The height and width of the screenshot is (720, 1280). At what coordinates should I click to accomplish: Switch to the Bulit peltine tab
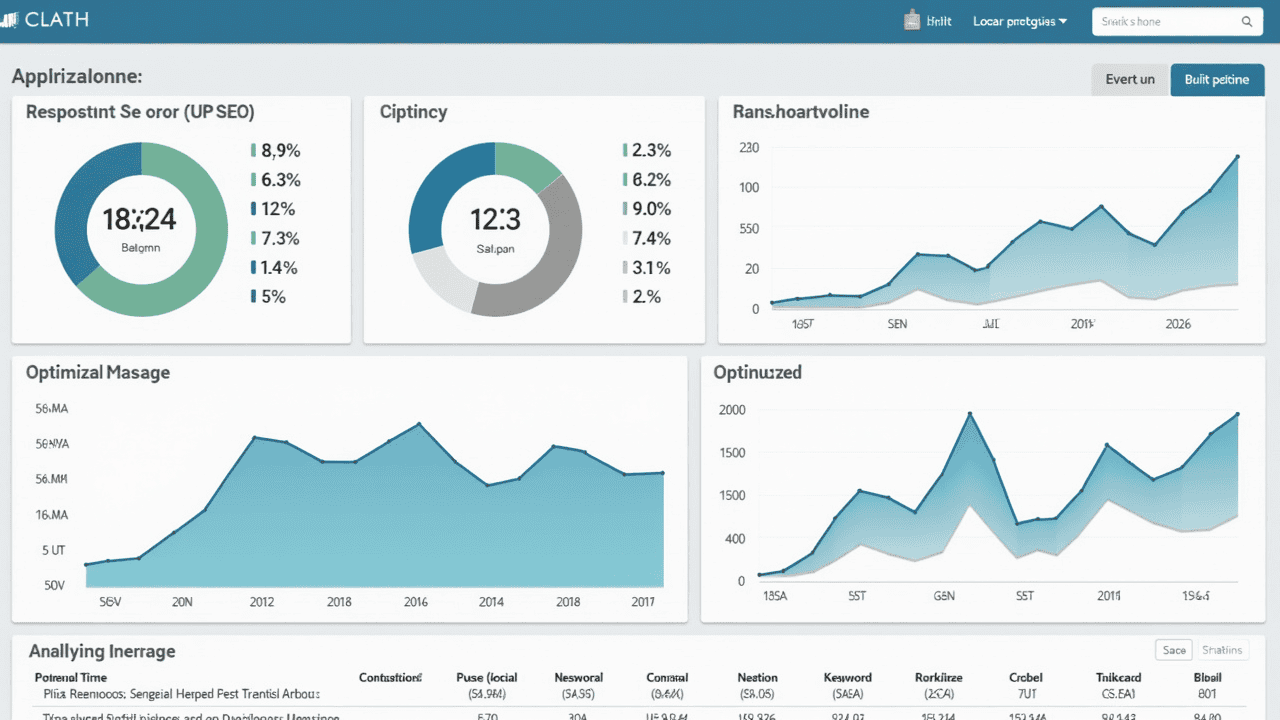(x=1217, y=80)
